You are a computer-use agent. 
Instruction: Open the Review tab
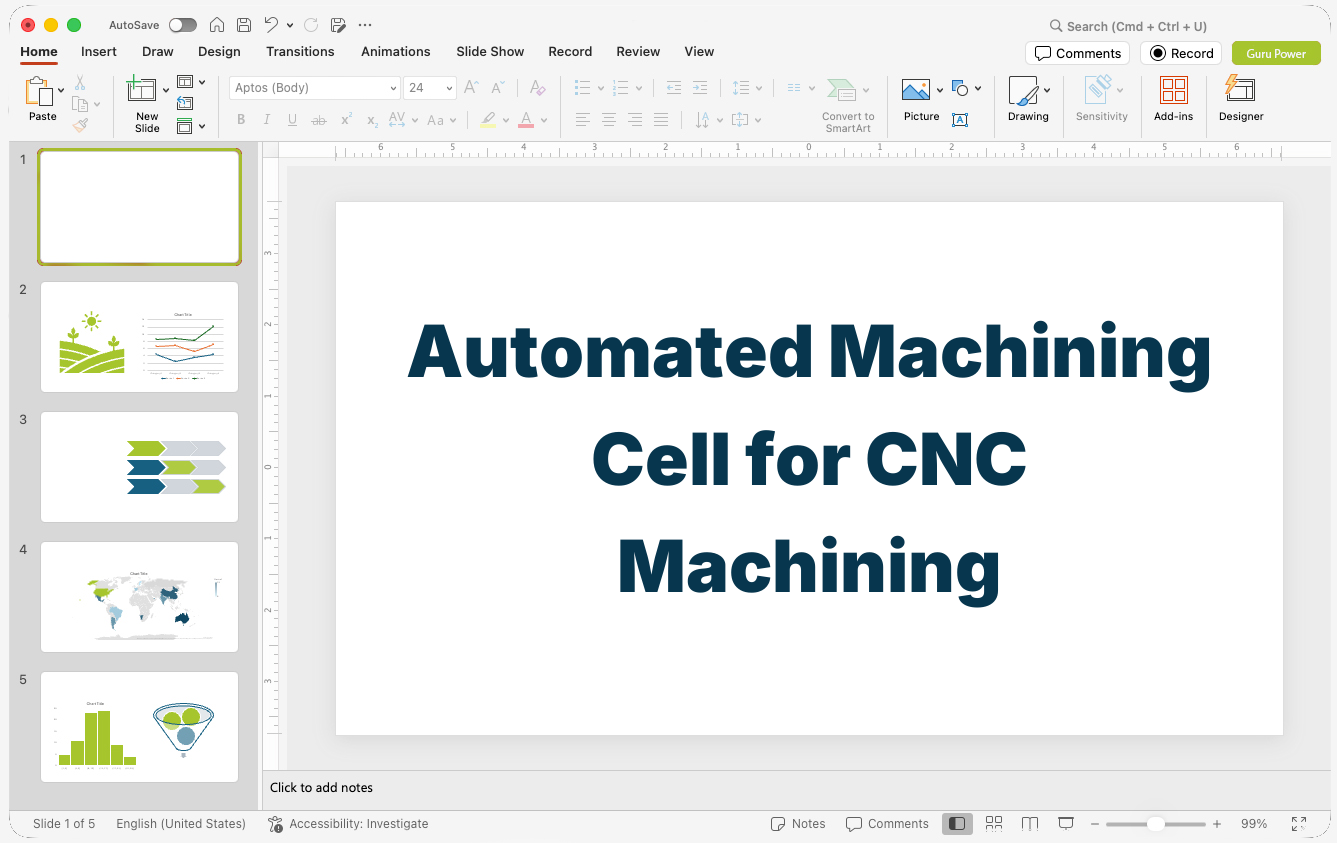coord(638,52)
